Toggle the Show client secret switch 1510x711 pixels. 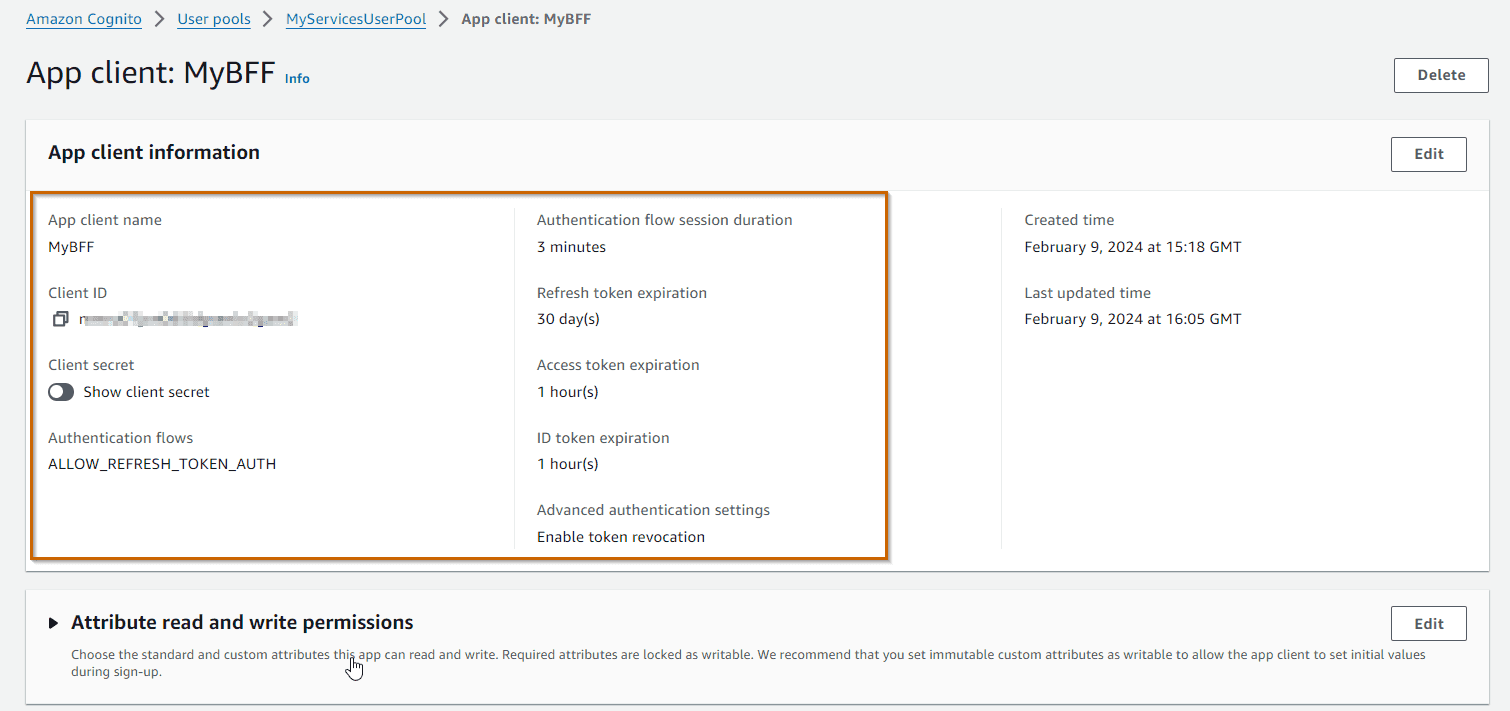[61, 392]
